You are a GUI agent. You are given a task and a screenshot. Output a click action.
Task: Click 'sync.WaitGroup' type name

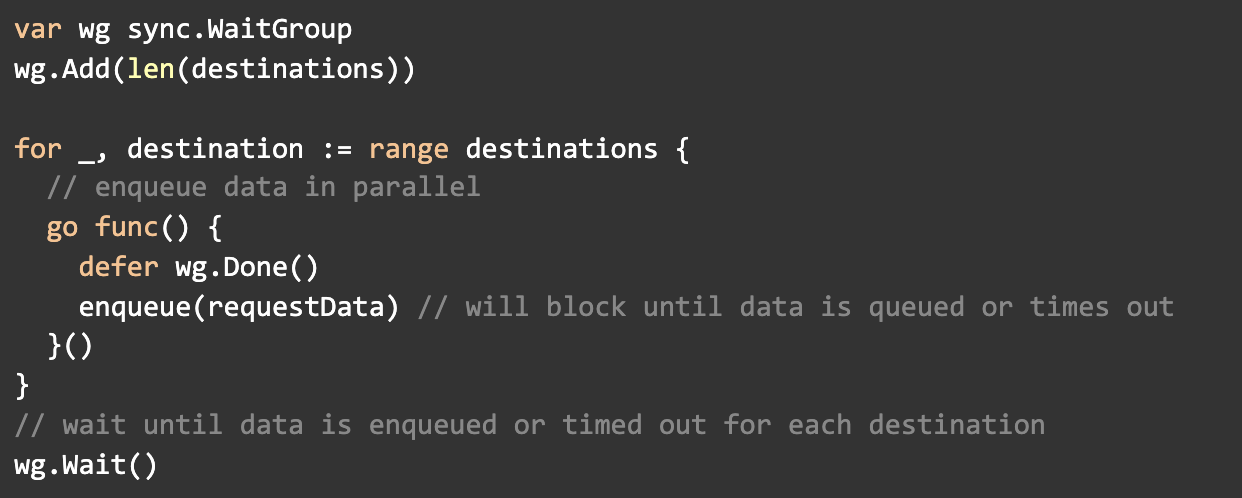pos(240,29)
